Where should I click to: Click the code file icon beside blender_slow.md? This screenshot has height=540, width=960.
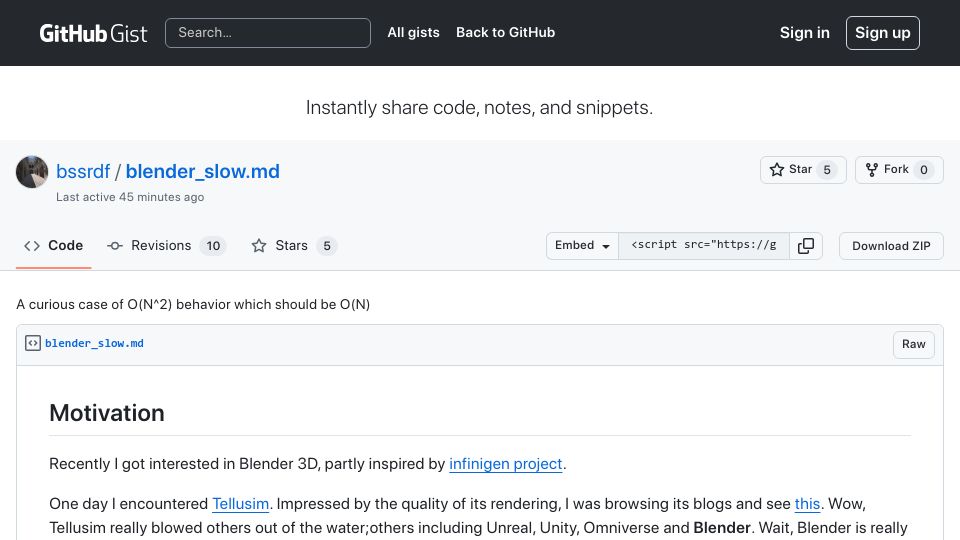[33, 343]
